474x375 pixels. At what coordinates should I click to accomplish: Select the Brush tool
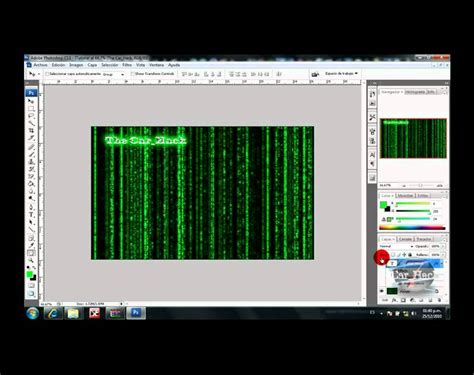tap(31, 154)
